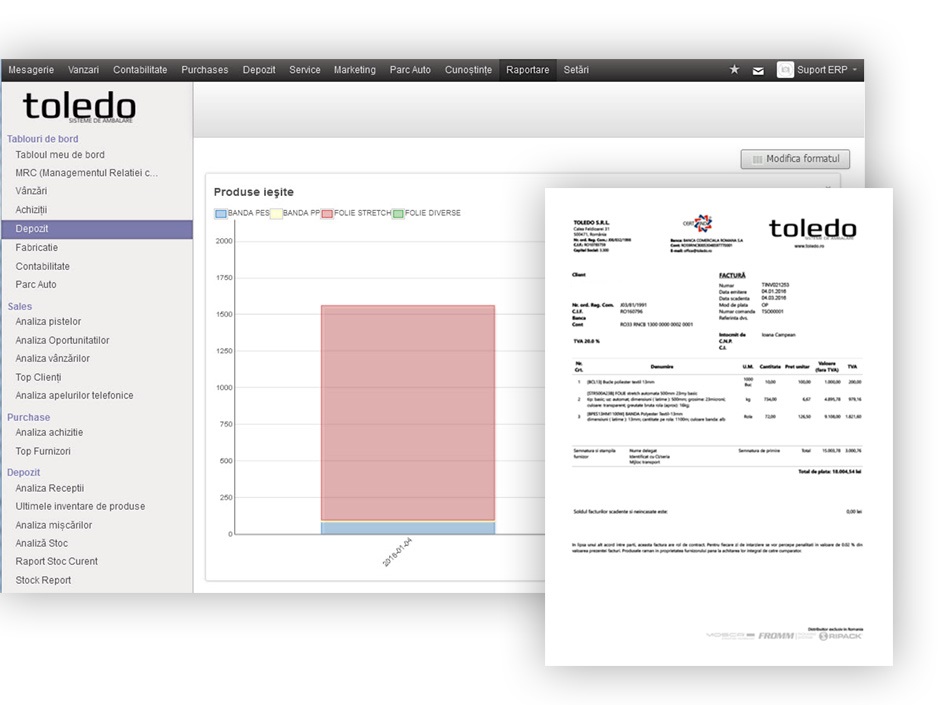Open the envelope messages icon
Image resolution: width=940 pixels, height=705 pixels.
coord(758,71)
